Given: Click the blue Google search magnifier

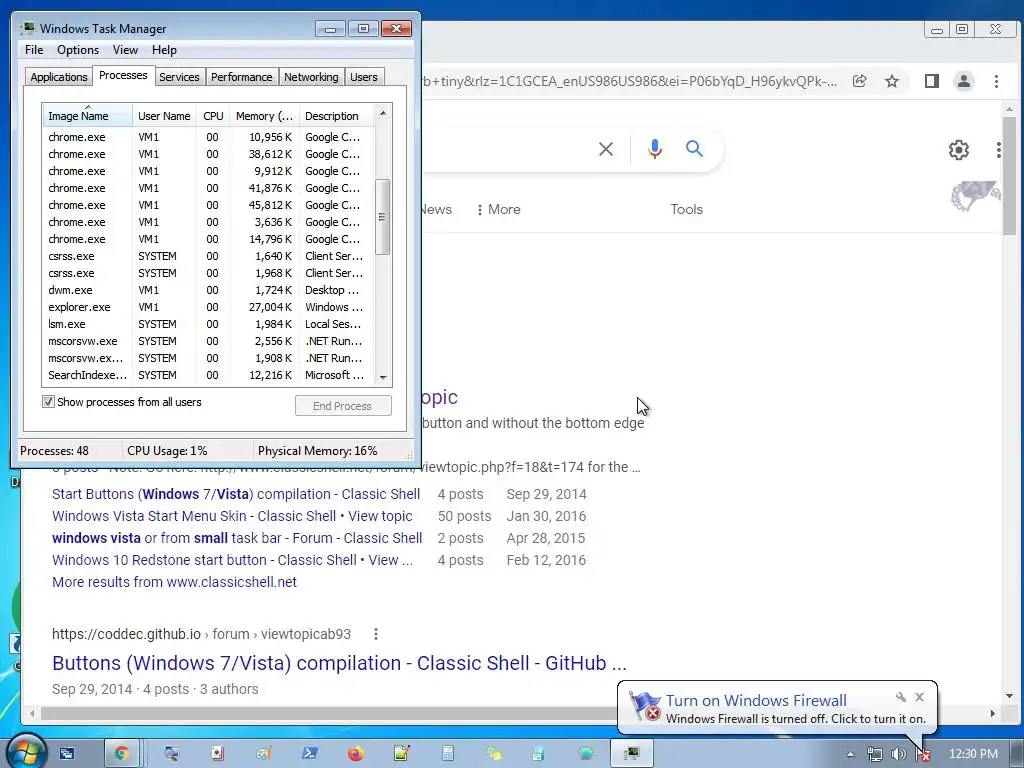Looking at the screenshot, I should [694, 149].
